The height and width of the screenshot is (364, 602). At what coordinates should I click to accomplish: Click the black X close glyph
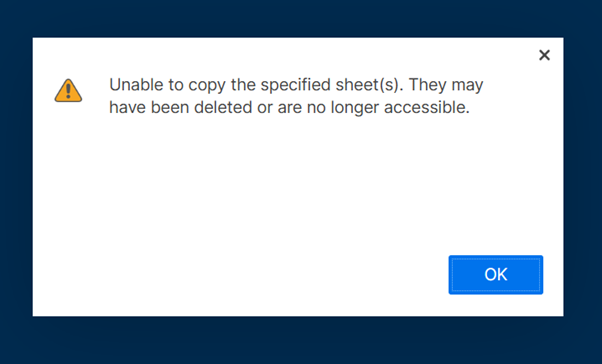click(x=544, y=55)
